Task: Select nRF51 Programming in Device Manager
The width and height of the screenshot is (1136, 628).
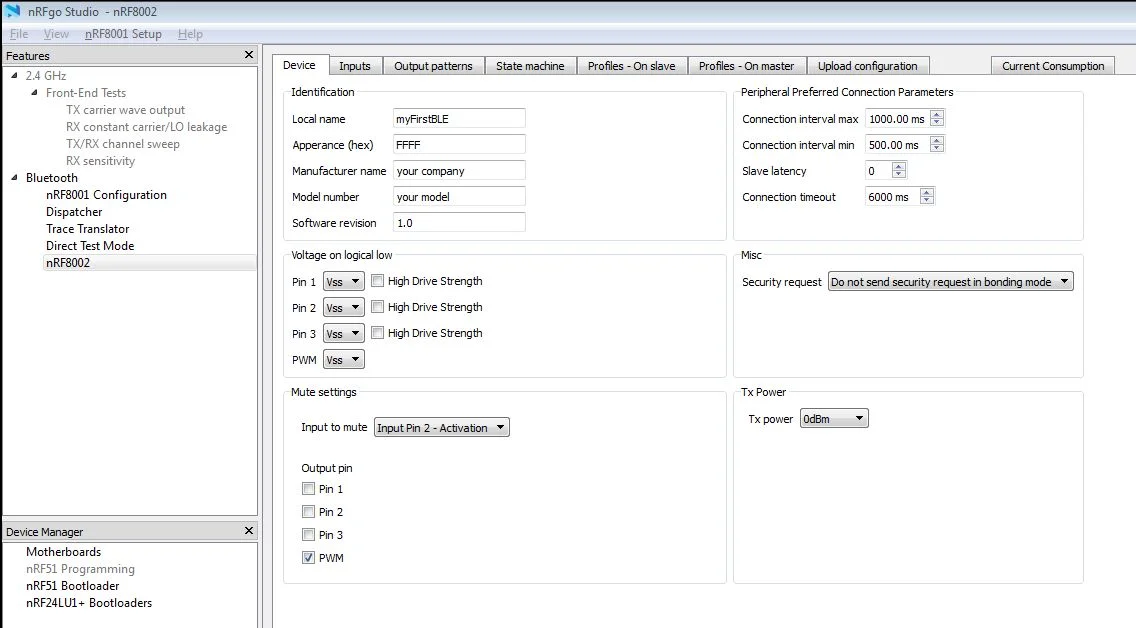Action: (x=80, y=569)
